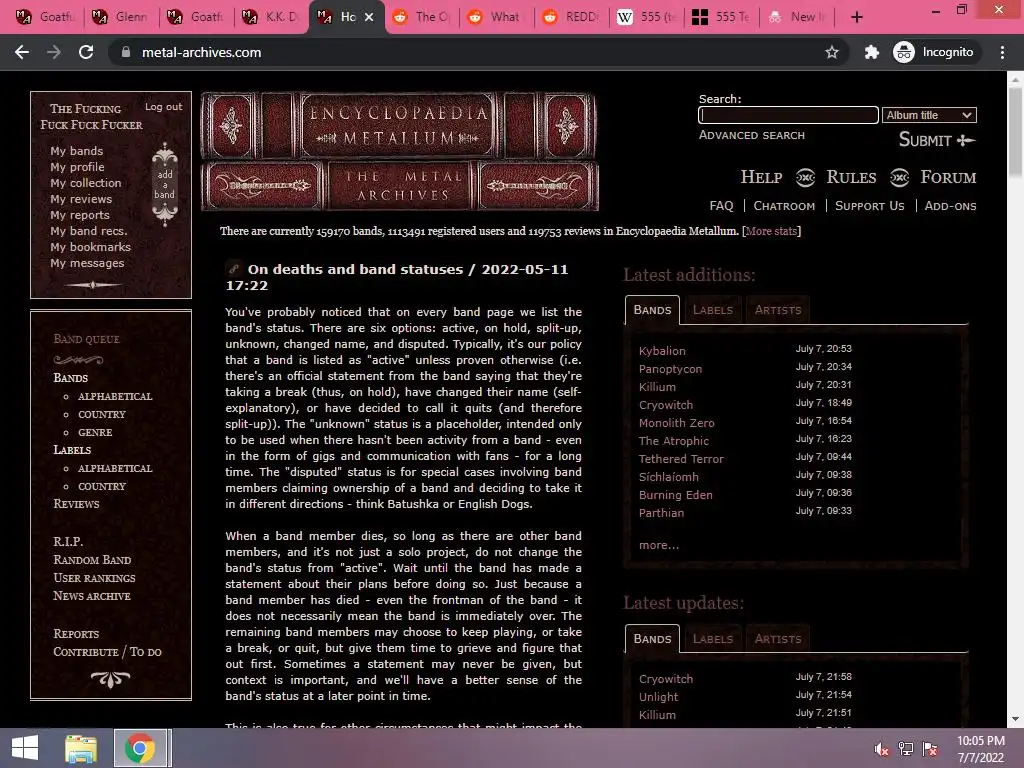Switch Latest updates to Labels tab
Image resolution: width=1024 pixels, height=768 pixels.
tap(712, 639)
